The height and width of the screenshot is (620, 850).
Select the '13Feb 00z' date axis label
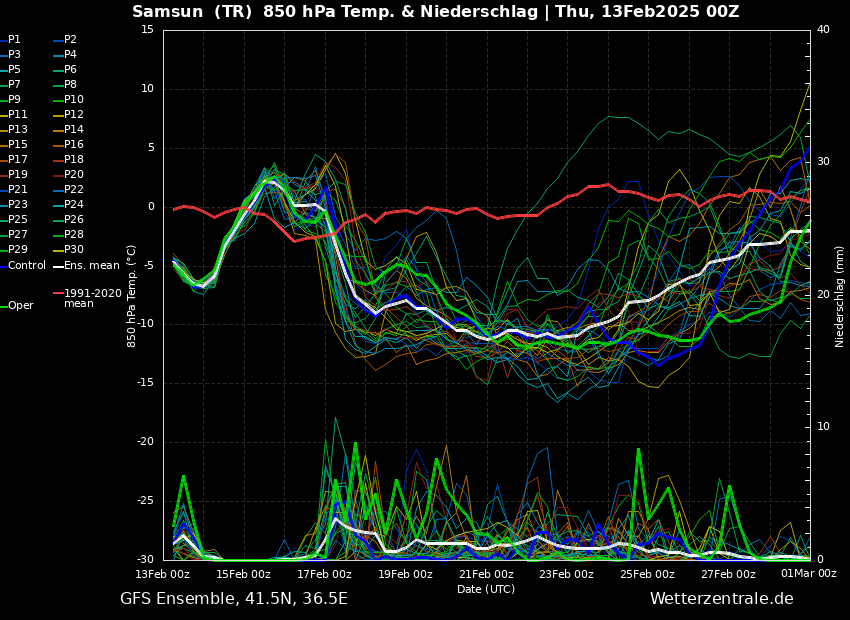tap(163, 574)
